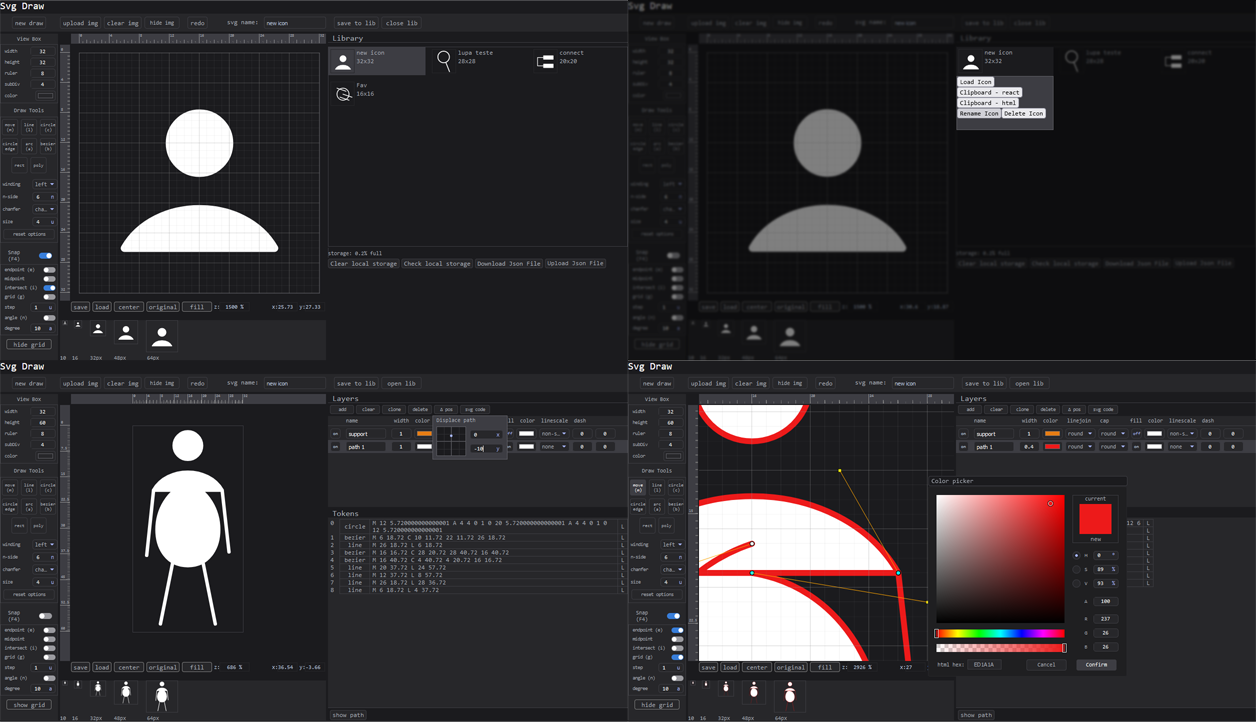Choose "Clipboard - html" from the context menu
This screenshot has width=1256, height=722.
(x=988, y=103)
